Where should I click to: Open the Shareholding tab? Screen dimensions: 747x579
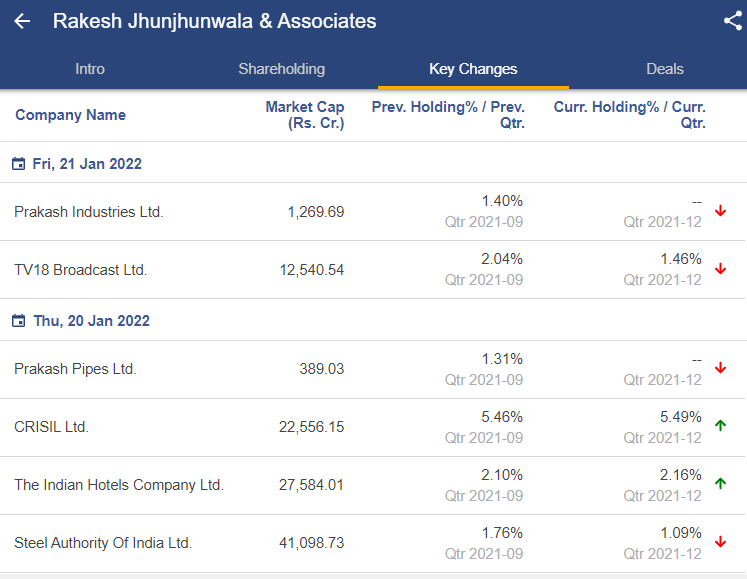coord(282,69)
